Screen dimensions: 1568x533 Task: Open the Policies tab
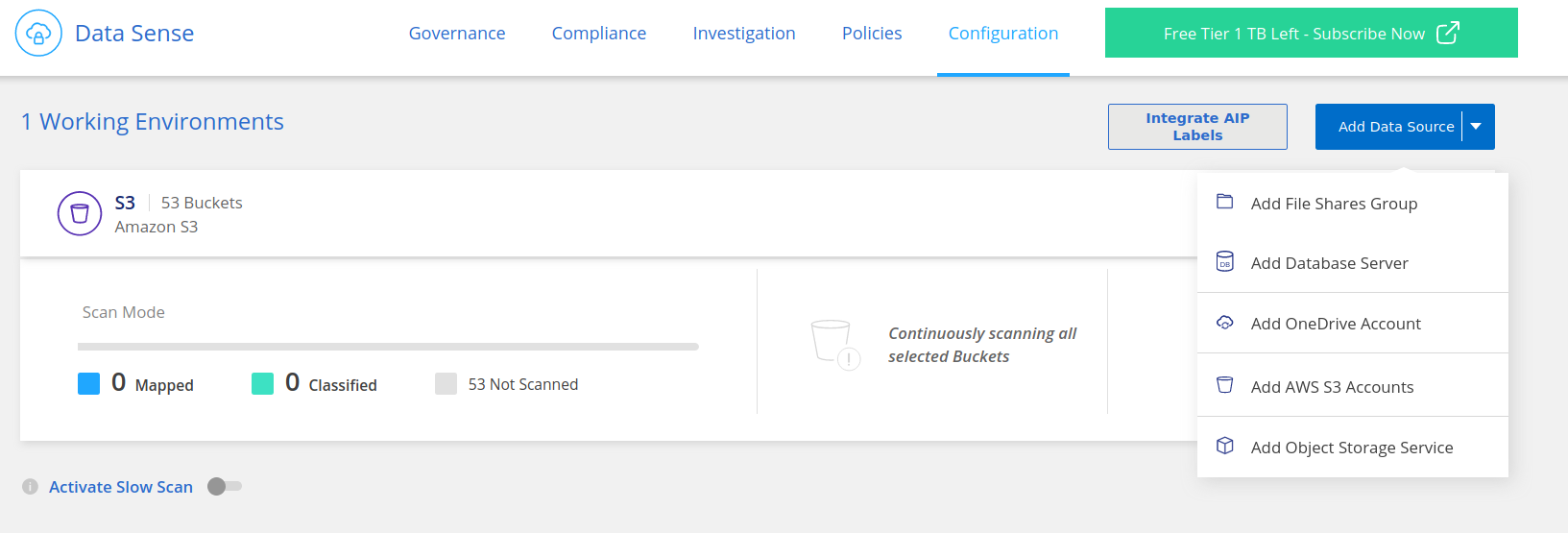coord(872,34)
